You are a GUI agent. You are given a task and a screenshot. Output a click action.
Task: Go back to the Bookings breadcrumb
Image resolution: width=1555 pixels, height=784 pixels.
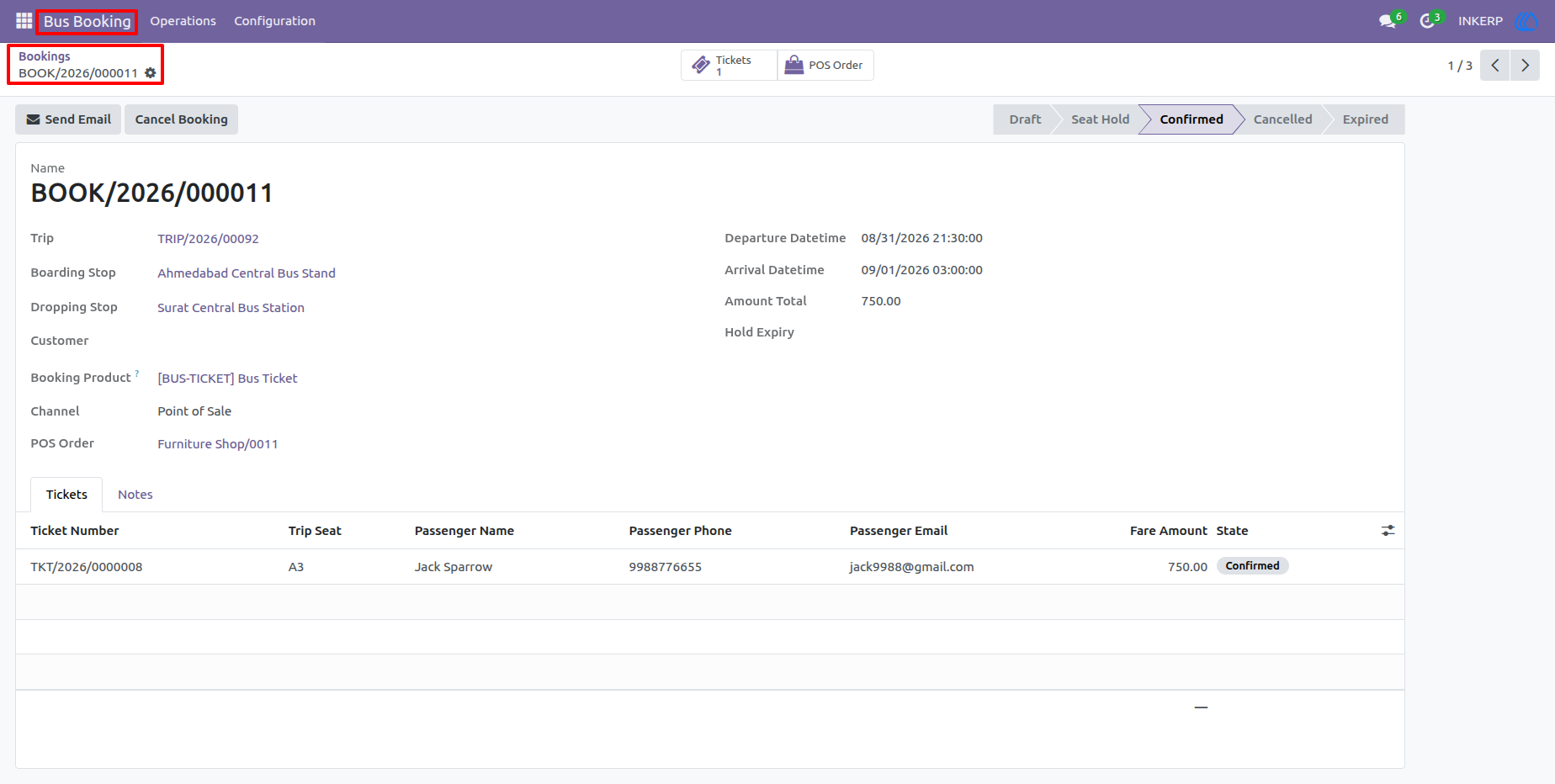[45, 56]
